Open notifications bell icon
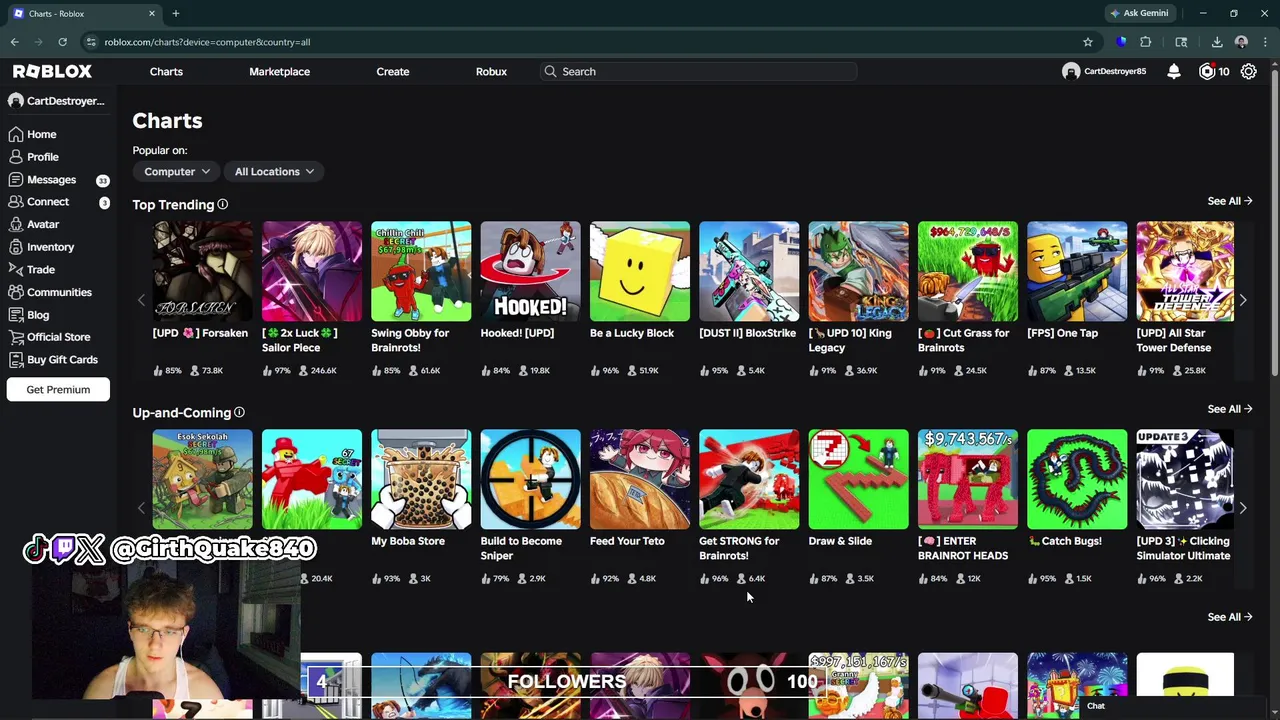 (x=1174, y=71)
